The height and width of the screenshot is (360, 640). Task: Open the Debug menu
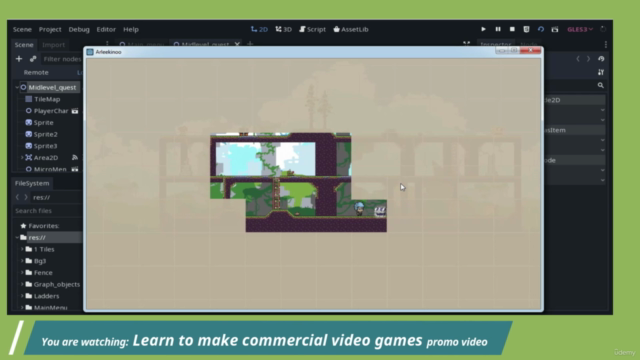[79, 29]
